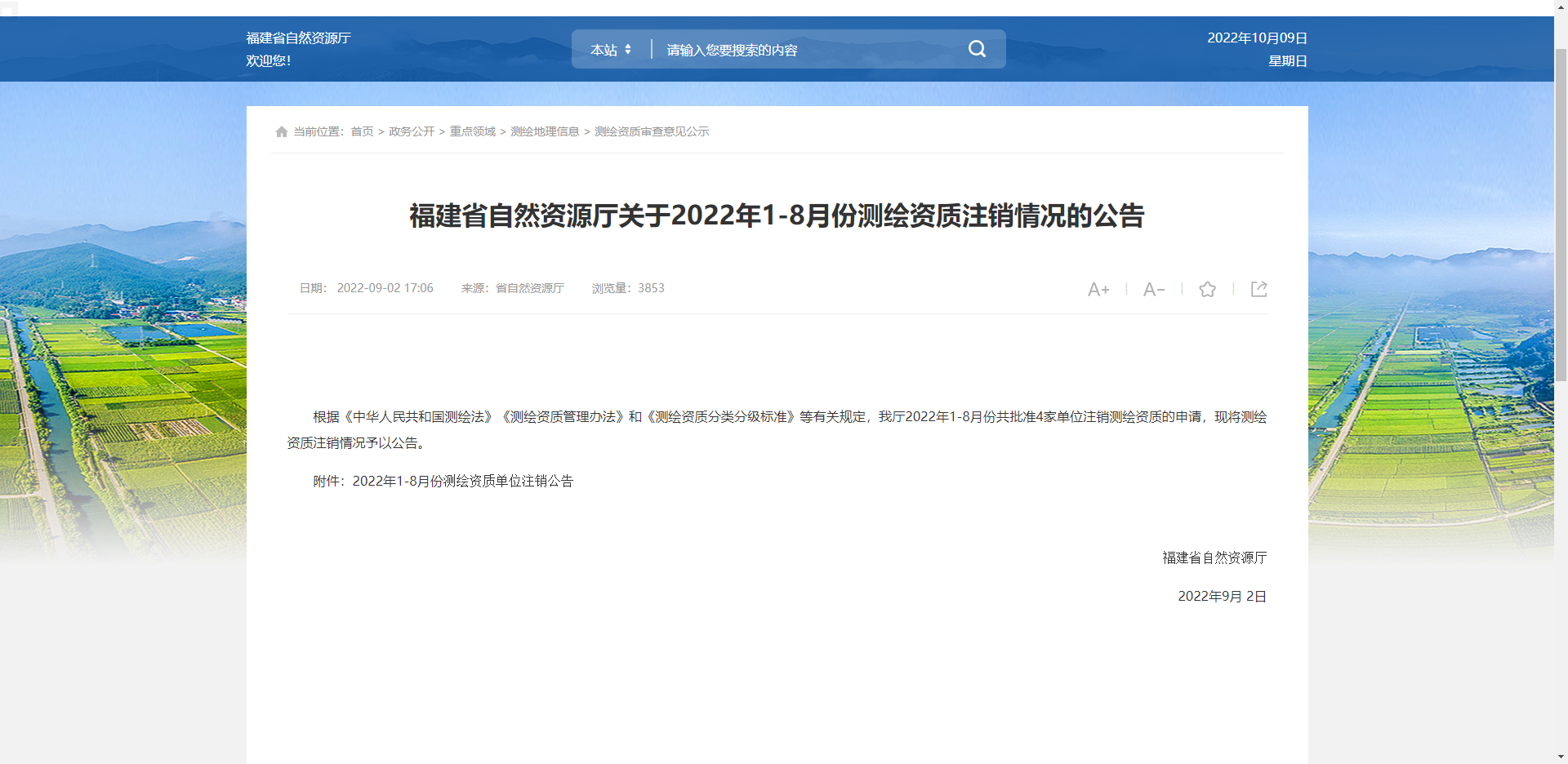
Task: Click the search magnifier icon
Action: [977, 49]
